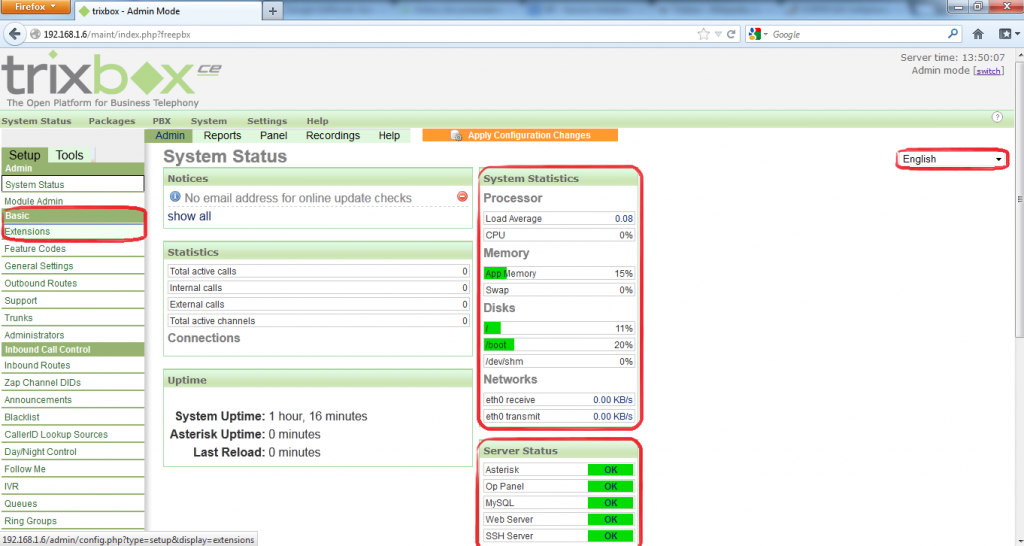Select the Setup sidebar tab
Viewport: 1024px width, 546px height.
click(24, 155)
